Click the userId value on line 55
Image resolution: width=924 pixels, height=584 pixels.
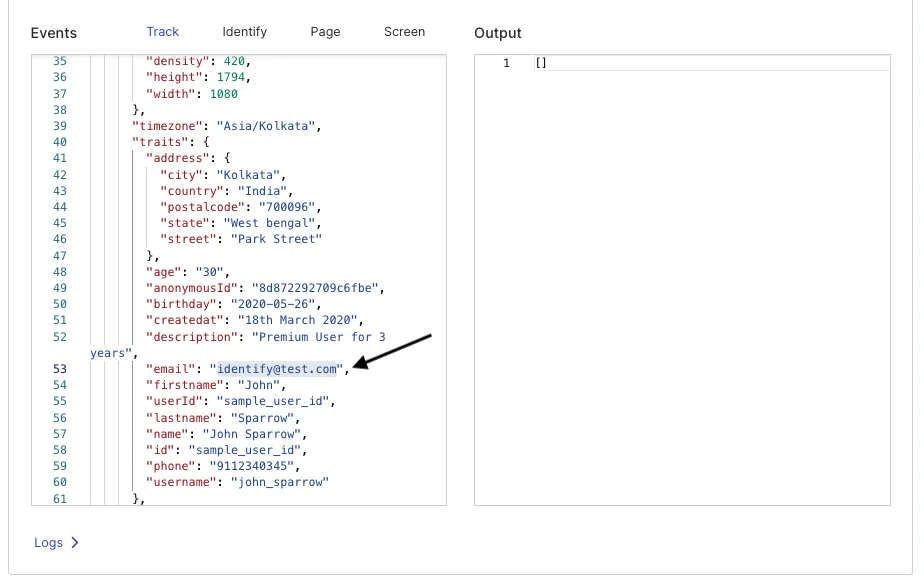[x=273, y=401]
